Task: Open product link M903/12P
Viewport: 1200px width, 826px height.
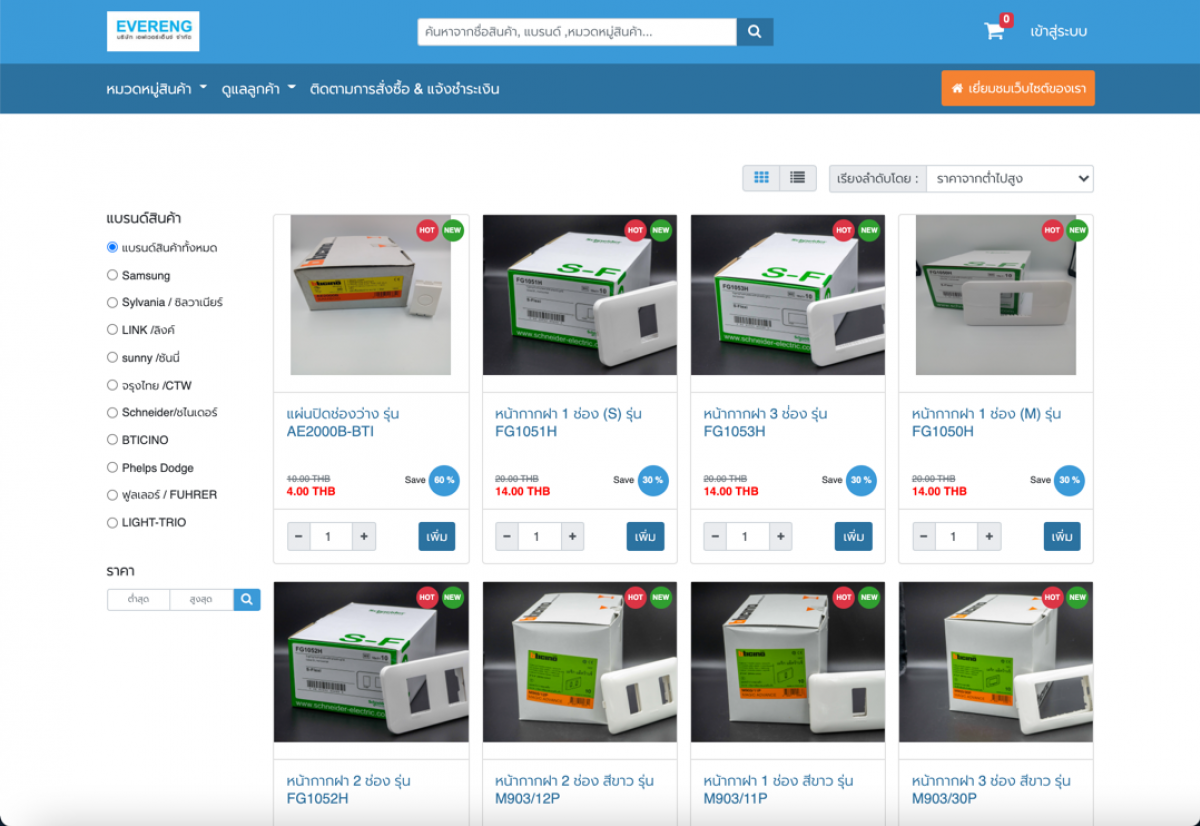Action: point(574,790)
